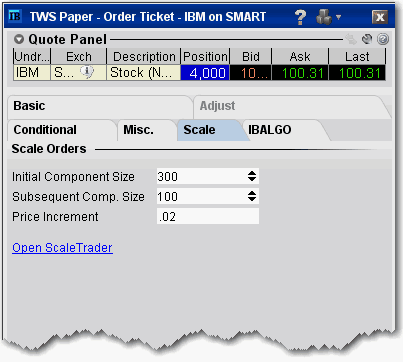Click the Stock (N... description cell
This screenshot has width=403, height=362.
click(144, 72)
